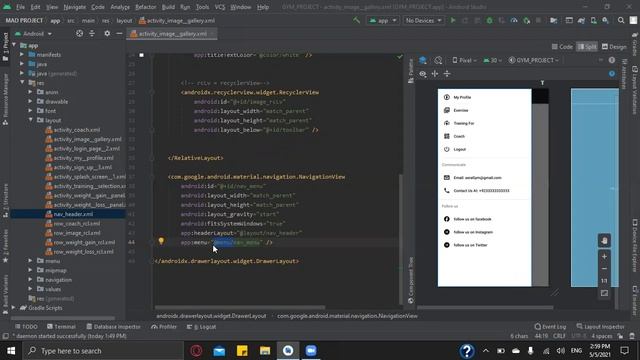
Task: Click the Make Project hammer icon
Action: 356,20
